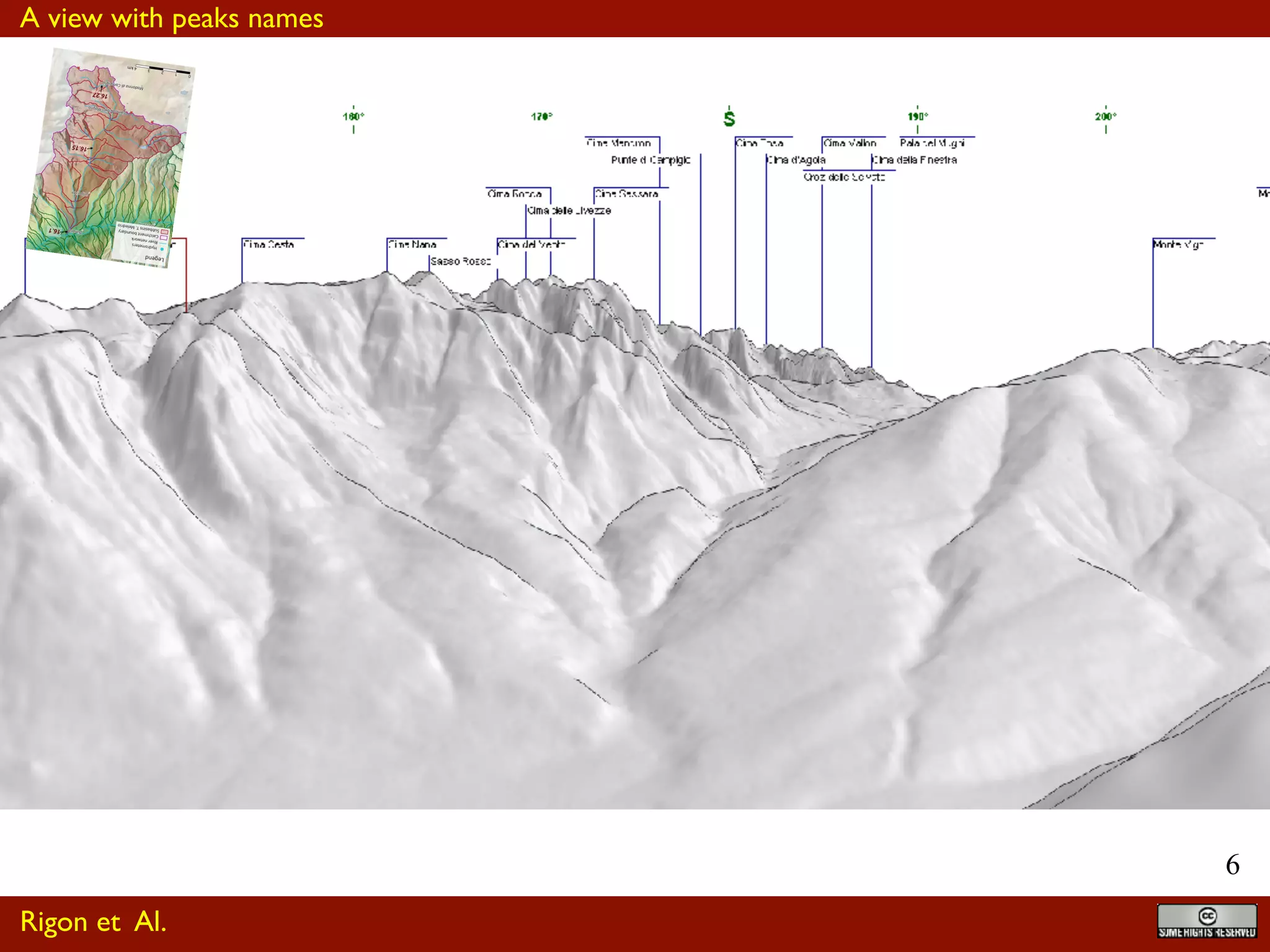1270x952 pixels.
Task: Select the 'Pala dei Mughi' peak label
Action: [932, 143]
